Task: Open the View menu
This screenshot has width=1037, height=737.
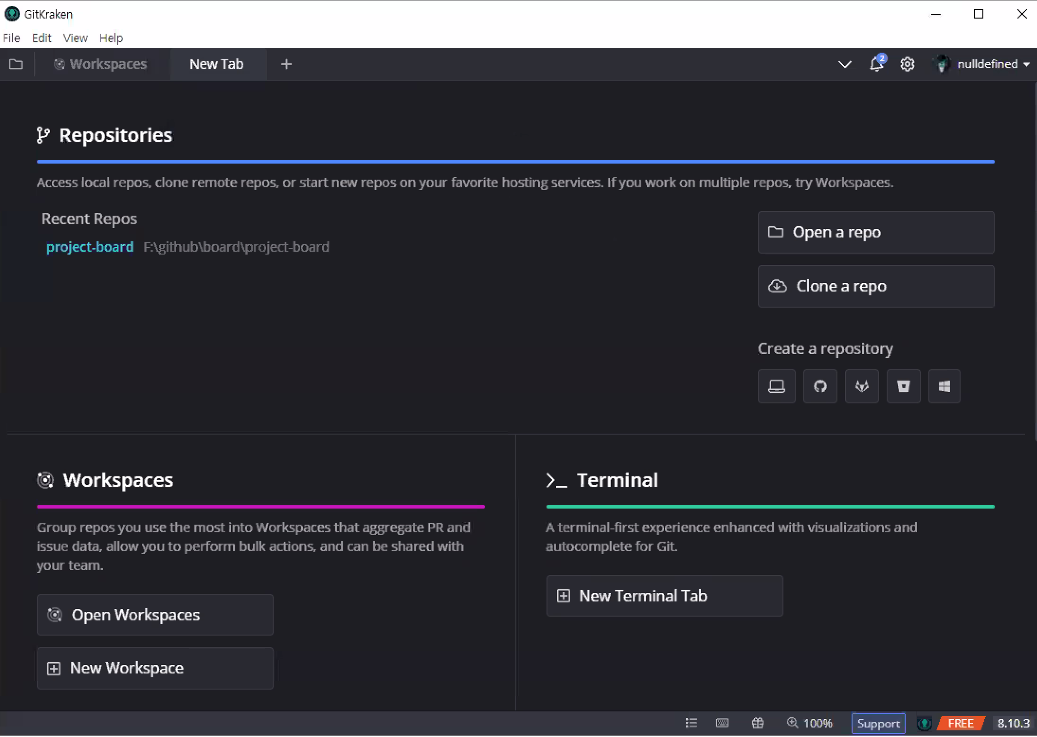Action: pyautogui.click(x=75, y=38)
